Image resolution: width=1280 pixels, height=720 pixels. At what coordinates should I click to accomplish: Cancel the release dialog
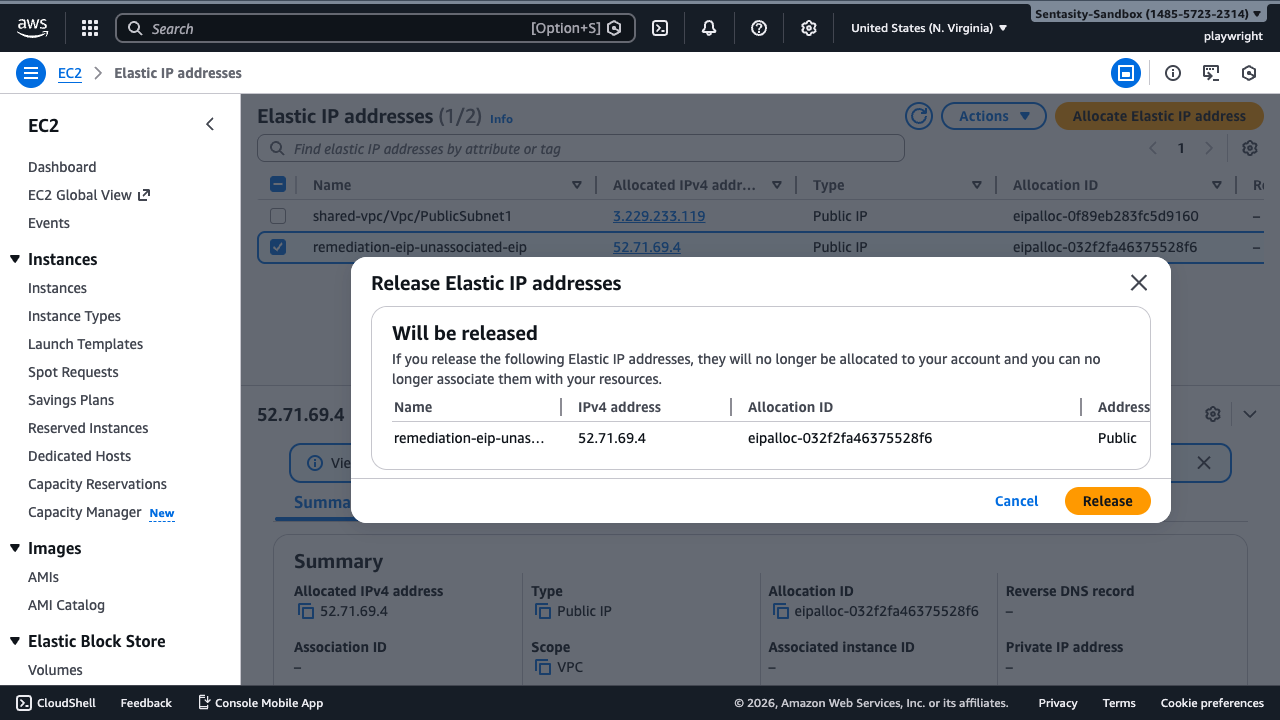pos(1016,500)
